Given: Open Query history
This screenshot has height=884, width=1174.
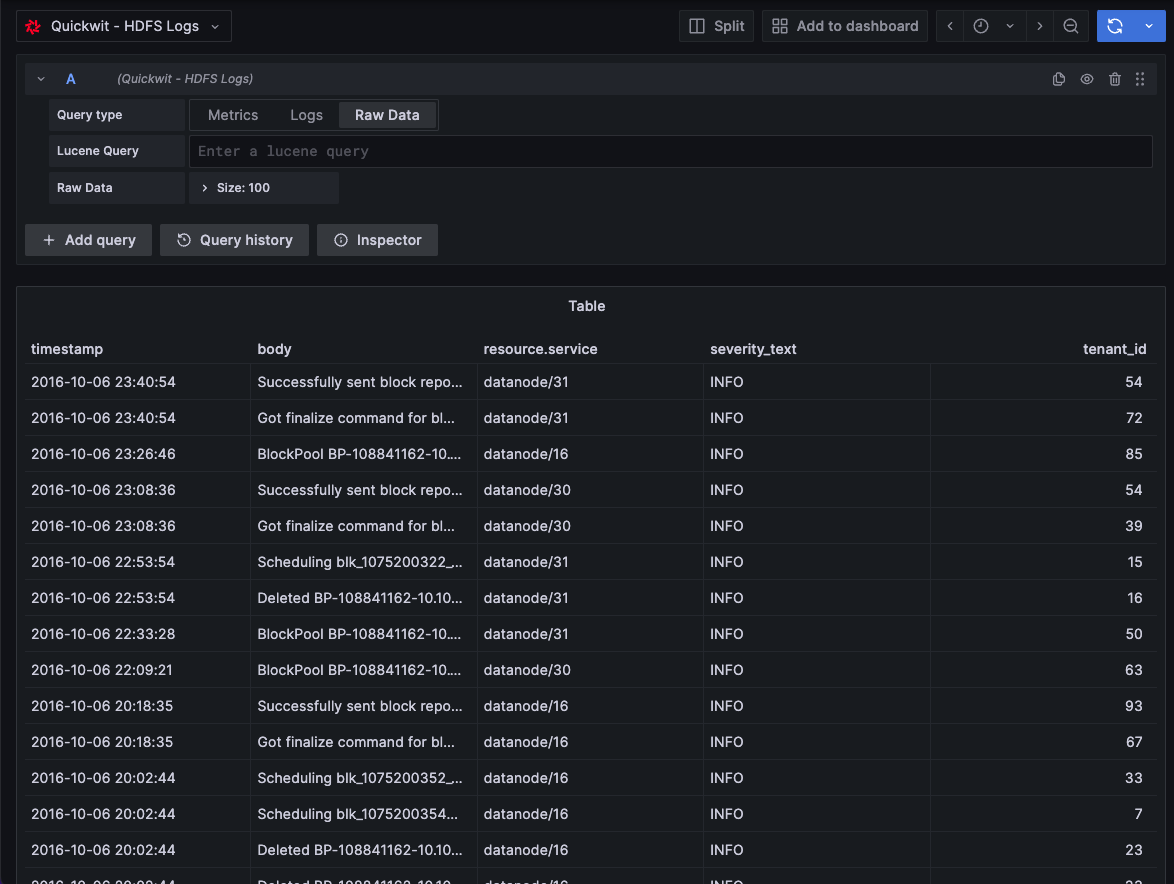Looking at the screenshot, I should (x=234, y=240).
